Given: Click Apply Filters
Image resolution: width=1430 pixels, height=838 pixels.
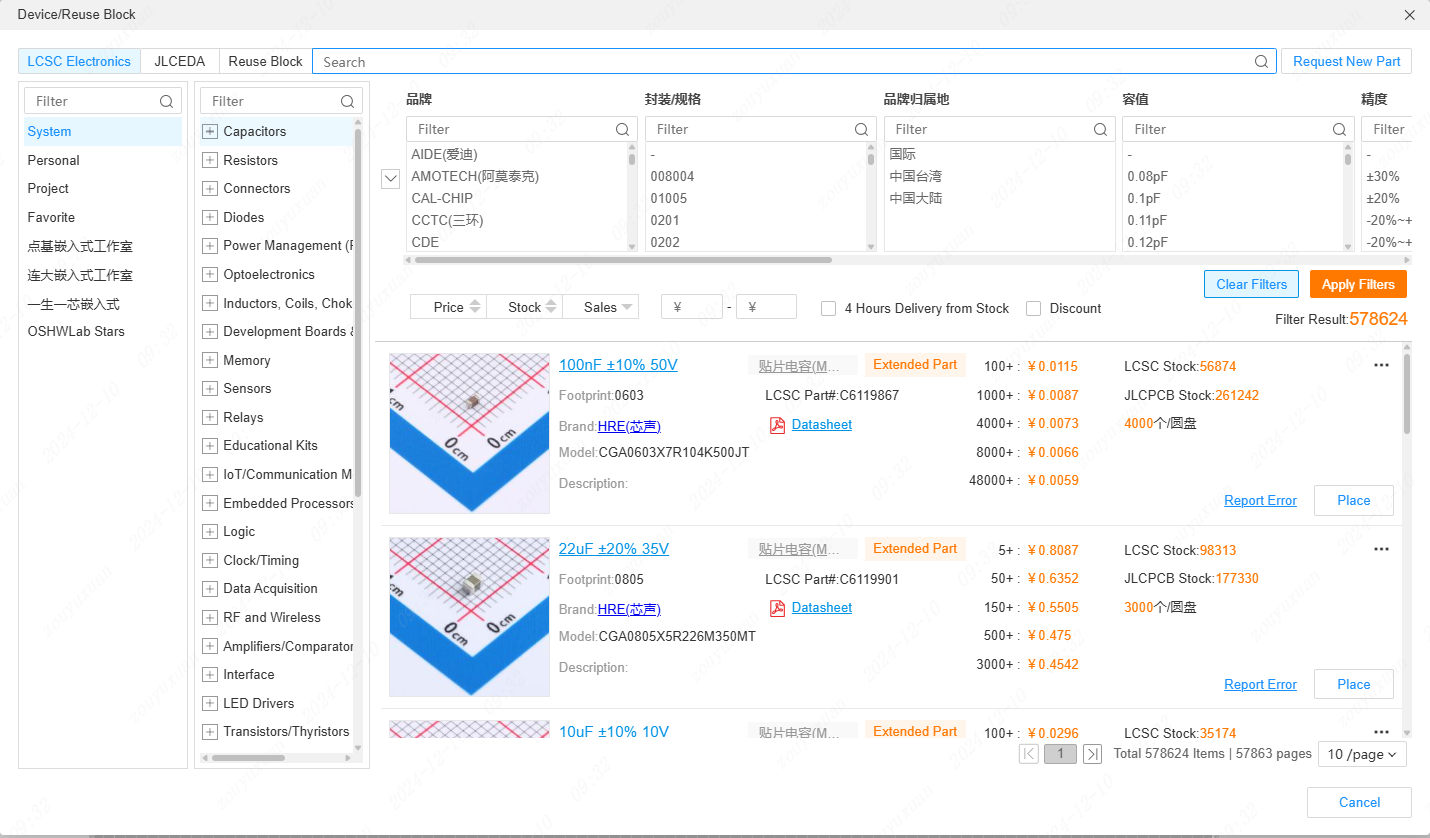Looking at the screenshot, I should [x=1358, y=284].
